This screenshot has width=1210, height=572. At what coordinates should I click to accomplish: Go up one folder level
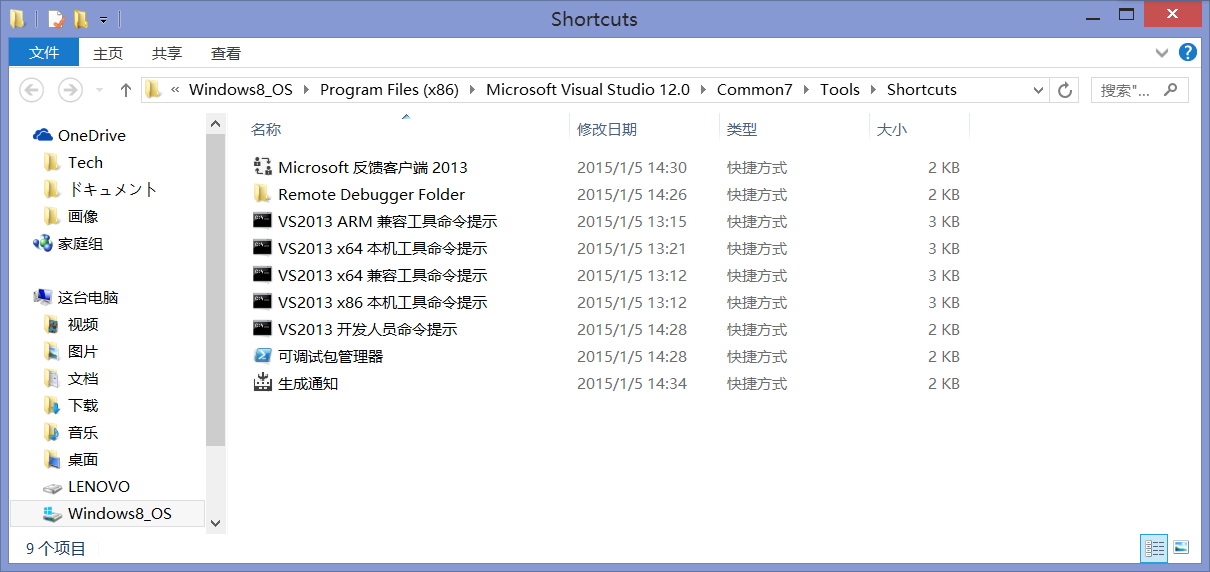coord(126,90)
